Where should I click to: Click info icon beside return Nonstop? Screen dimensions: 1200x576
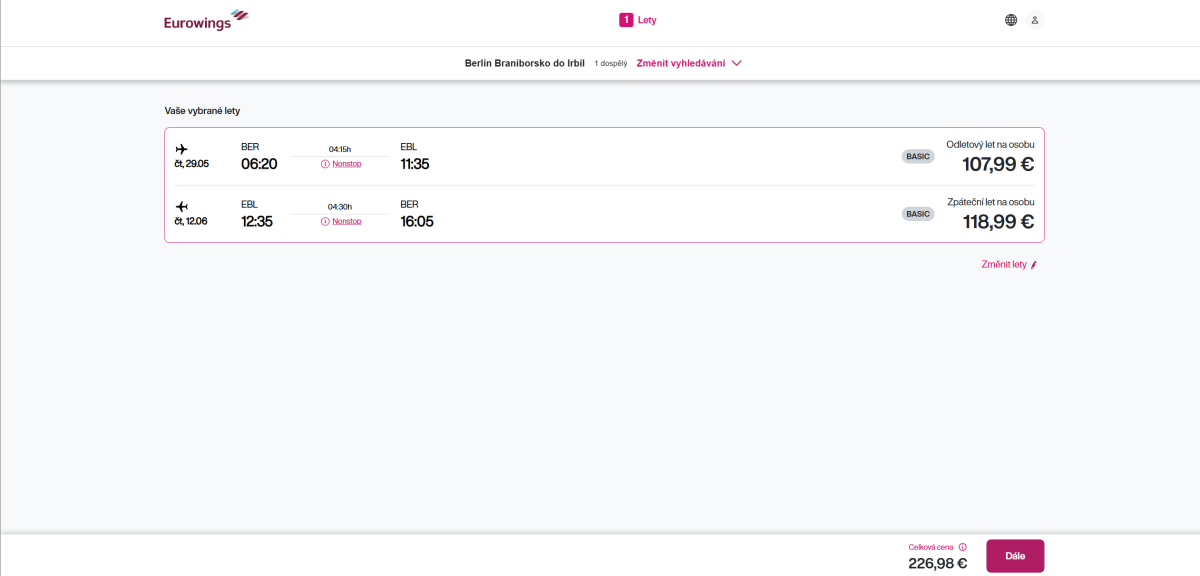(x=325, y=221)
